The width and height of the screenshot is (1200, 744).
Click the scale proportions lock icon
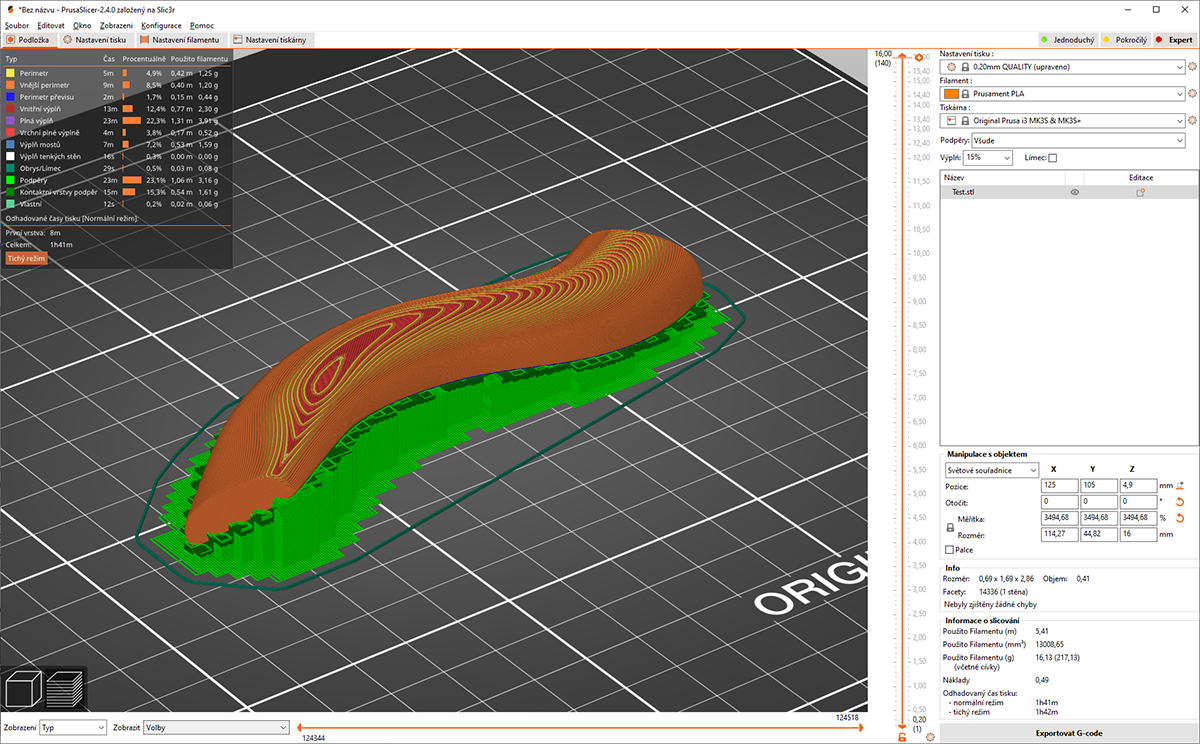point(950,527)
